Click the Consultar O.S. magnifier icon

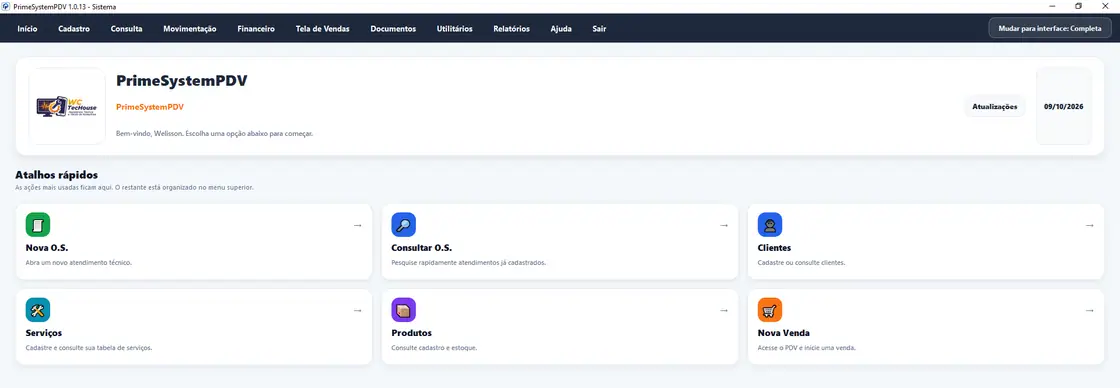pyautogui.click(x=404, y=224)
